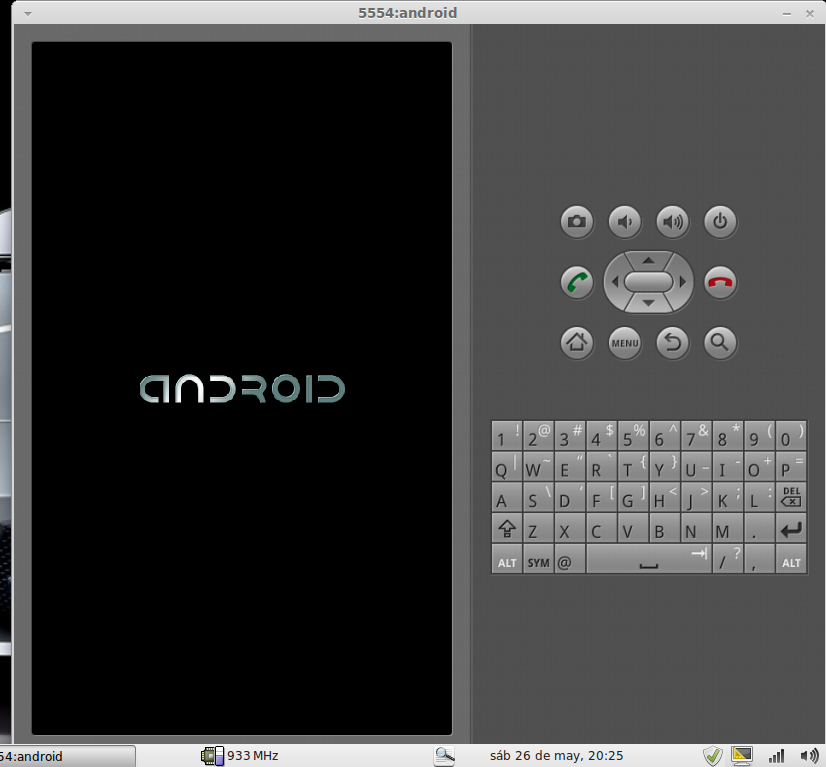This screenshot has width=826, height=767.
Task: Click the Z key
Action: pyautogui.click(x=538, y=528)
